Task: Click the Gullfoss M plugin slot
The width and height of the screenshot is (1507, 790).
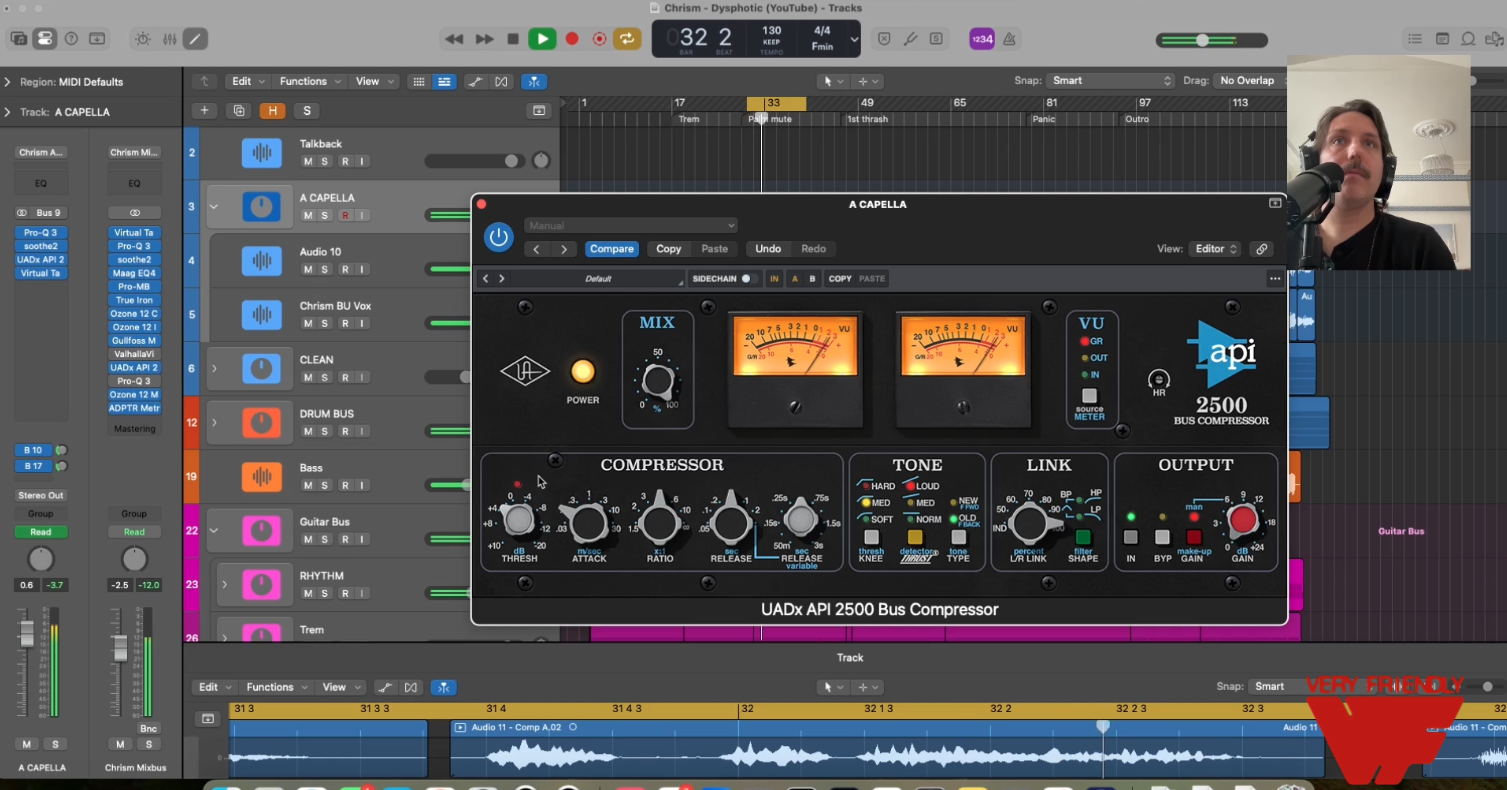Action: [135, 341]
